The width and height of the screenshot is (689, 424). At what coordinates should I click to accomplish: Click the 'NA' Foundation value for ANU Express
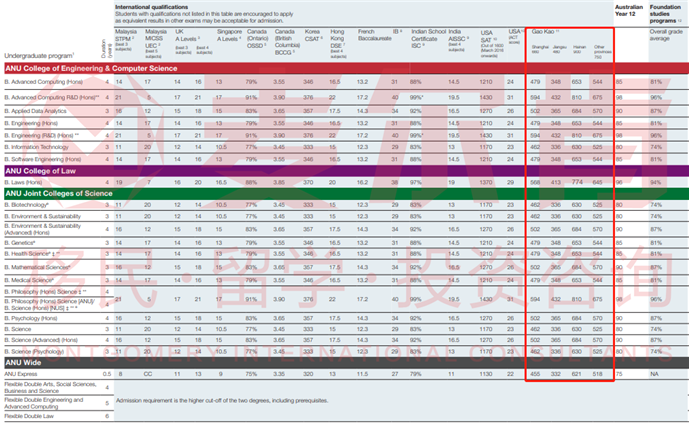[x=655, y=374]
